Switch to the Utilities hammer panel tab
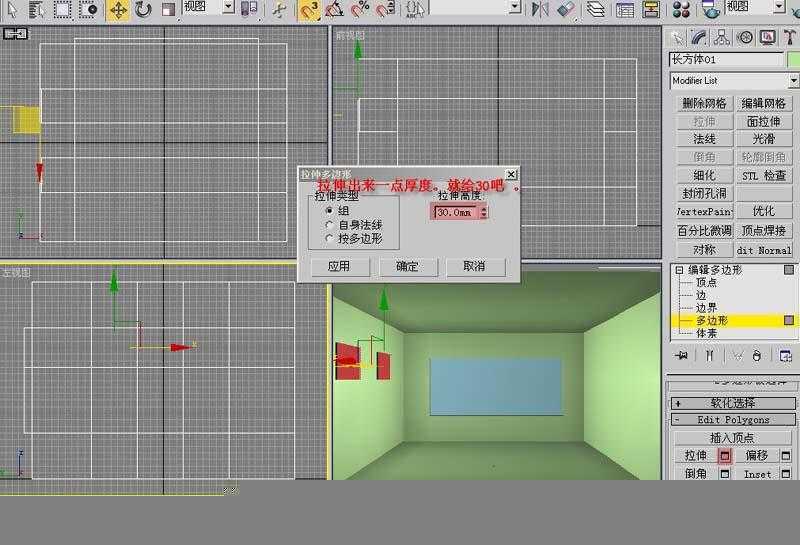Image resolution: width=800 pixels, height=545 pixels. [790, 38]
